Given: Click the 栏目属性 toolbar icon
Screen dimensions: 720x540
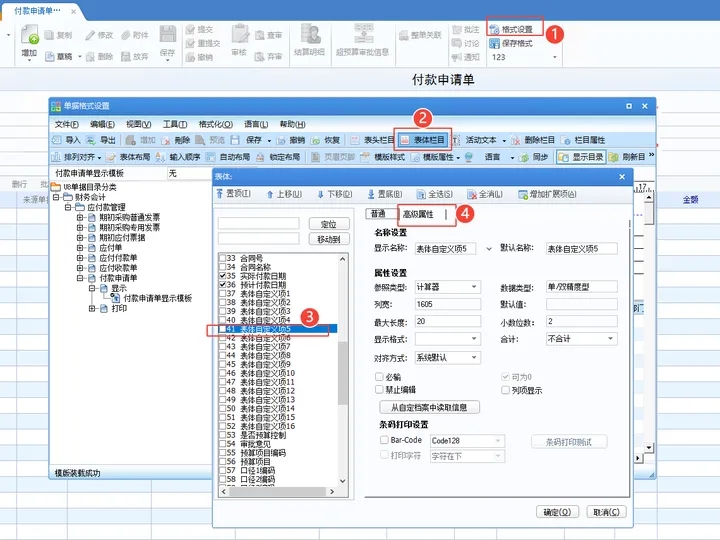Looking at the screenshot, I should click(x=566, y=140).
